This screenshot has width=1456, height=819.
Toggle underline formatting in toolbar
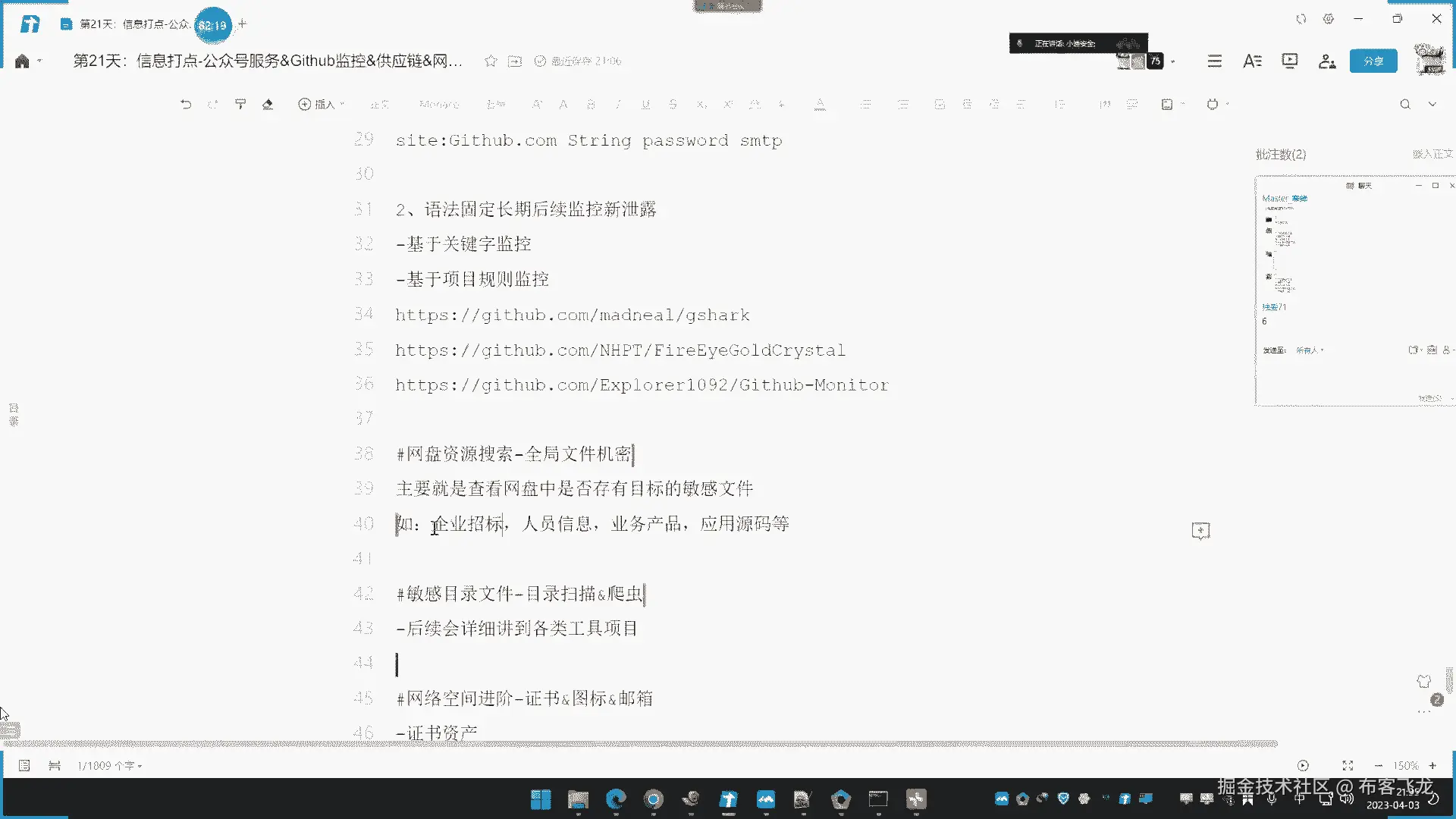[x=645, y=105]
